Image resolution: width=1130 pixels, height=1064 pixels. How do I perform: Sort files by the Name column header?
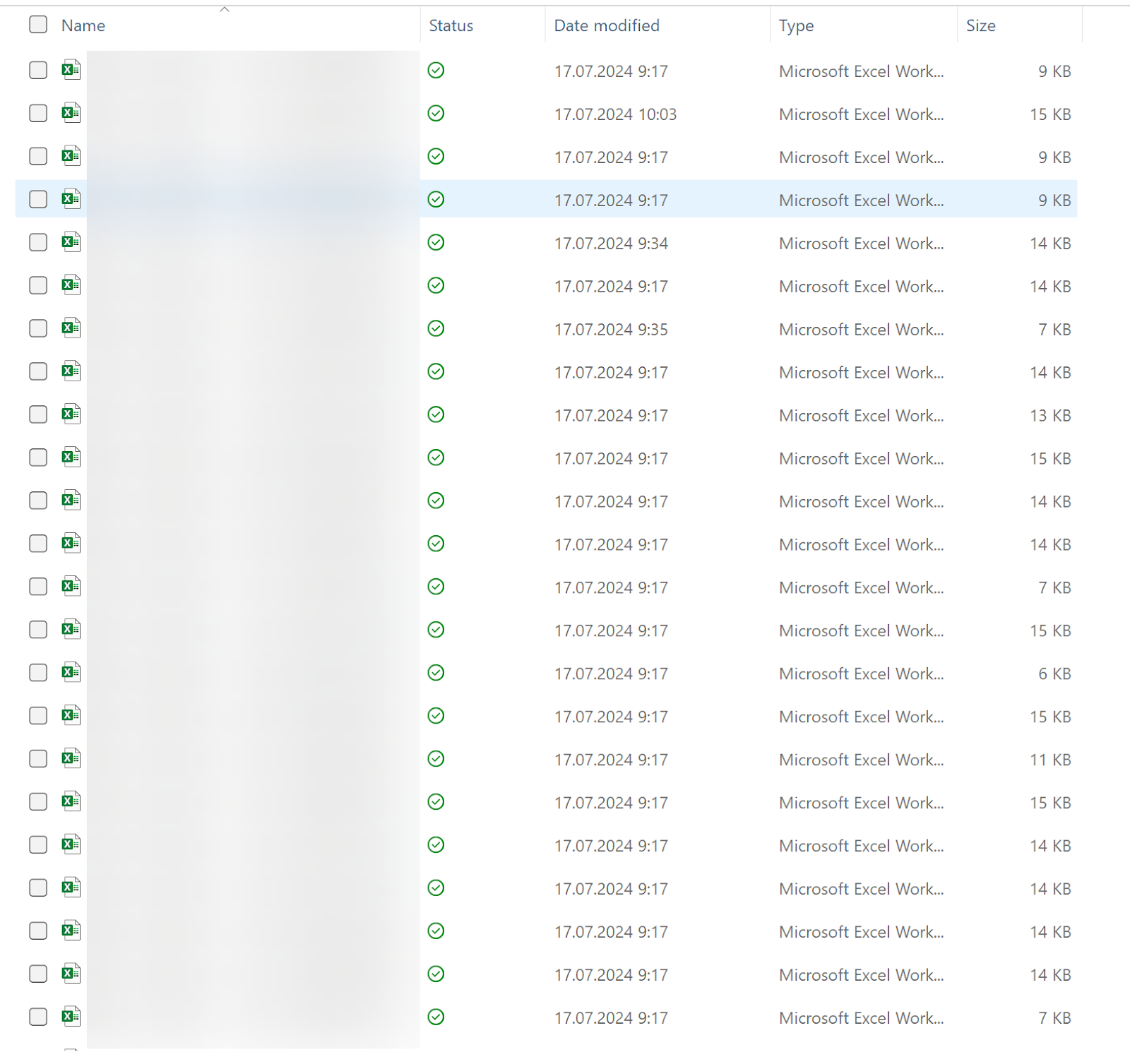(83, 25)
